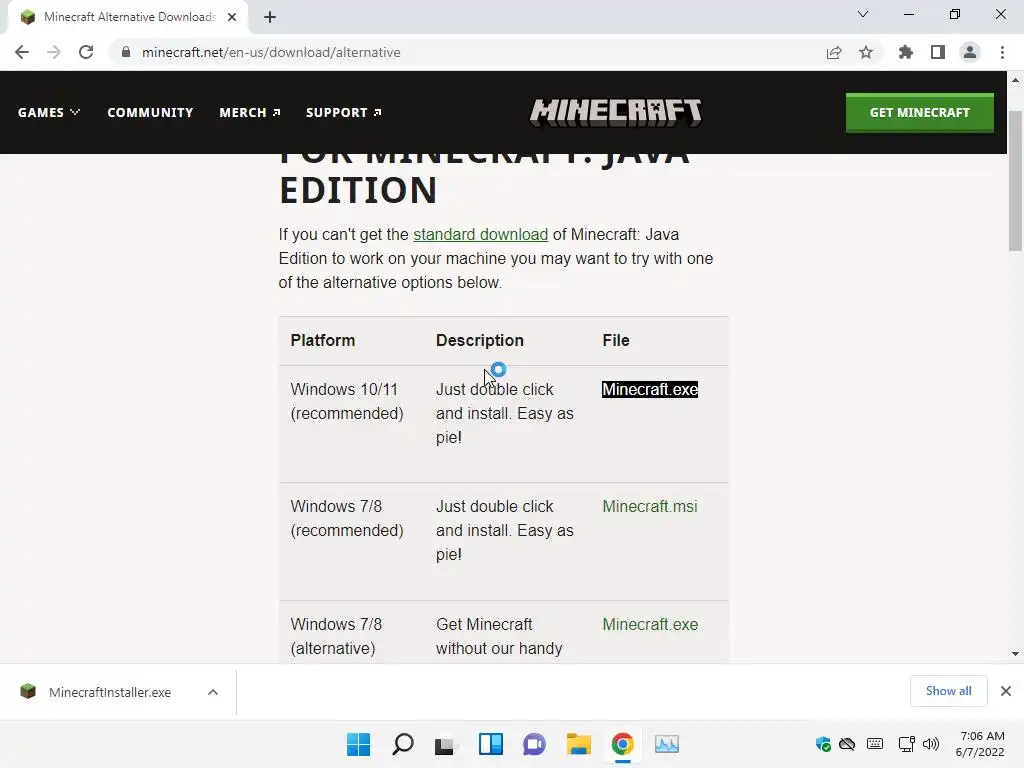Open Widgets from the taskbar
Viewport: 1024px width, 768px height.
pyautogui.click(x=490, y=744)
